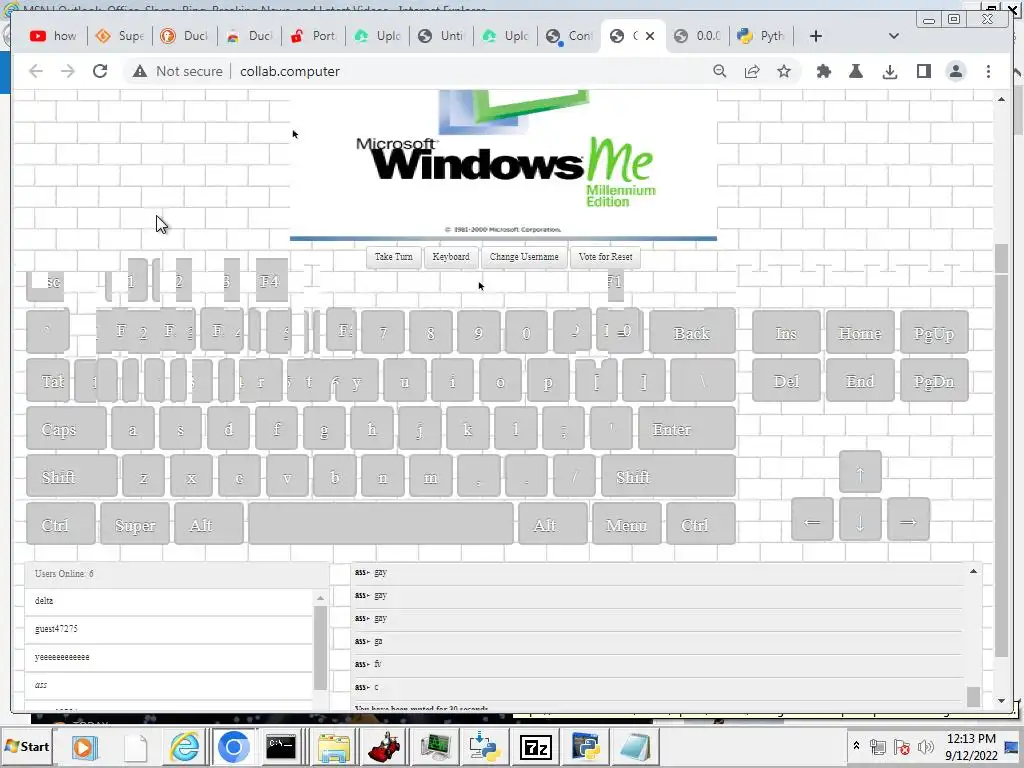Tap the virtual up arrow key

(x=860, y=472)
